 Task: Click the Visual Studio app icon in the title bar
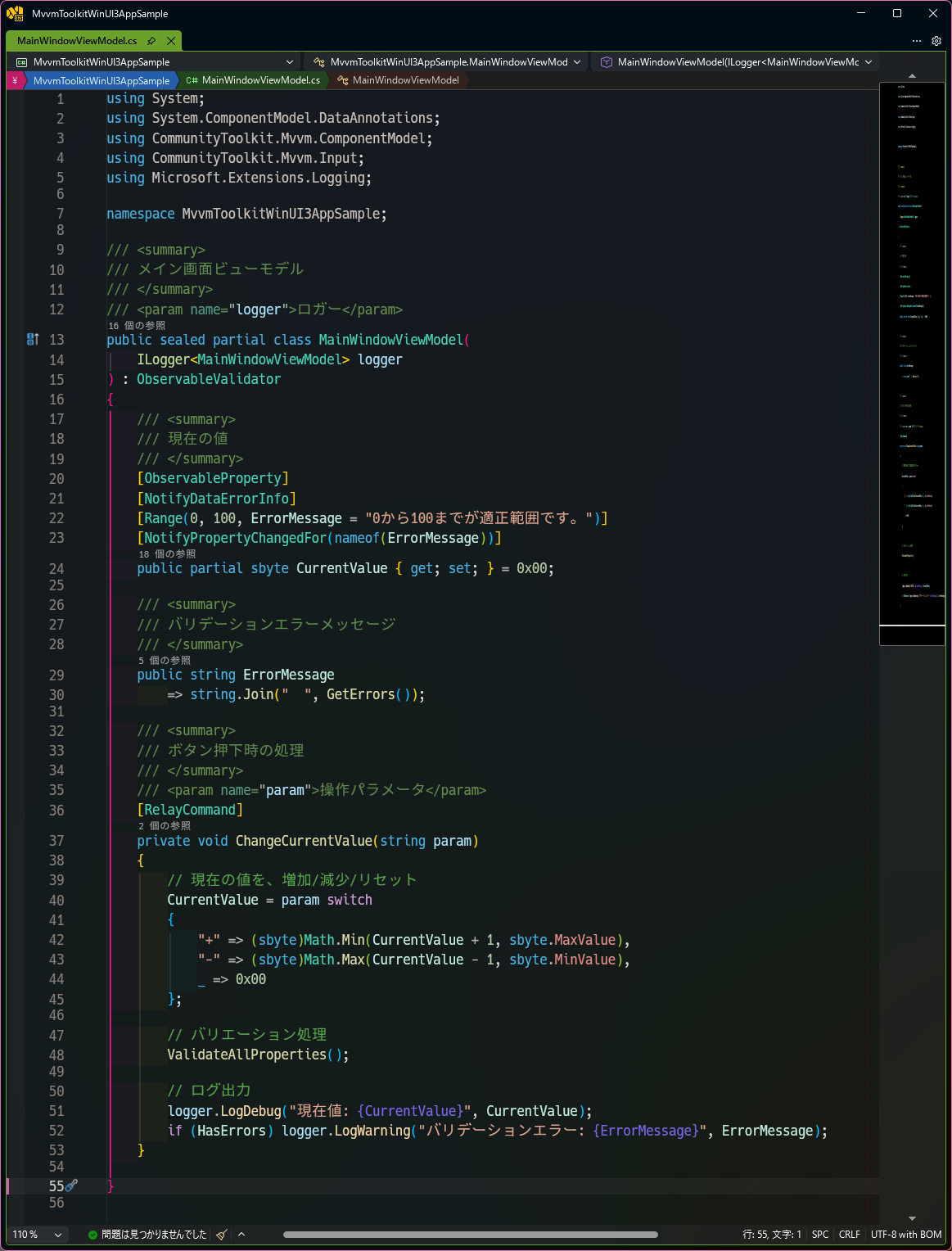tap(15, 13)
